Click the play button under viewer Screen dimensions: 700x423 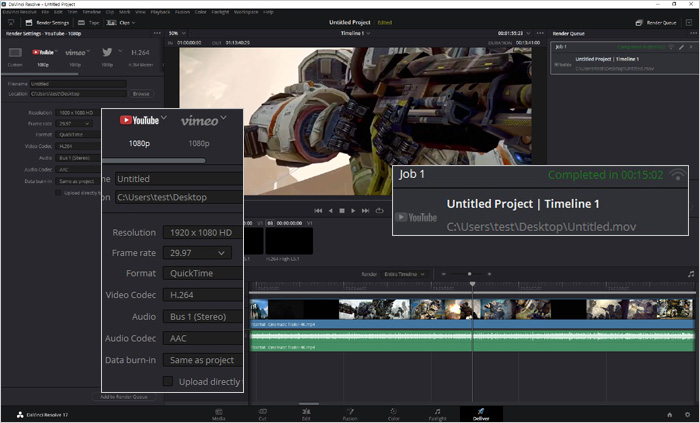(x=353, y=211)
